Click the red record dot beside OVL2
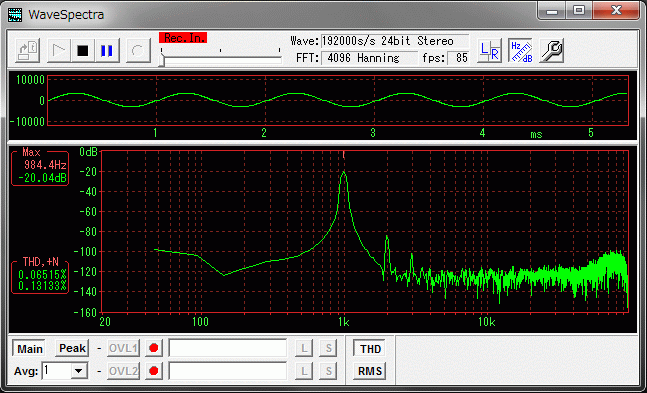 pos(154,371)
